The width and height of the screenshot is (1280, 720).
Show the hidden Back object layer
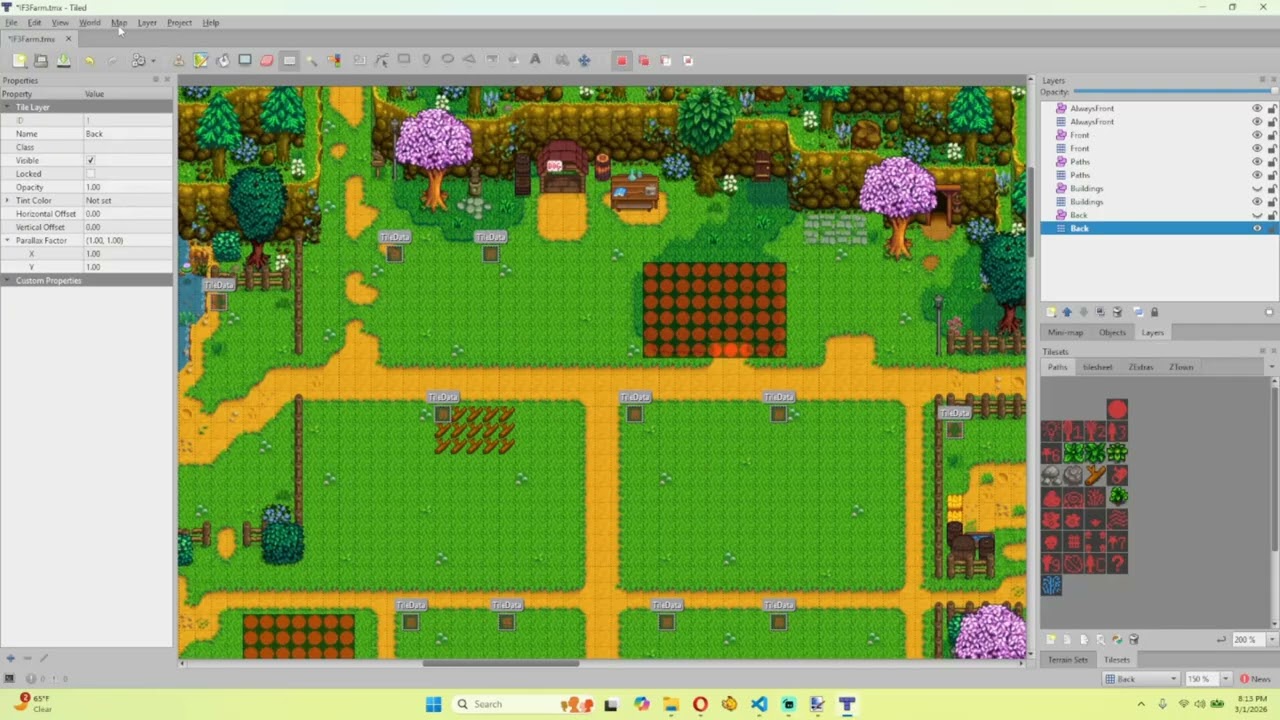(x=1257, y=215)
